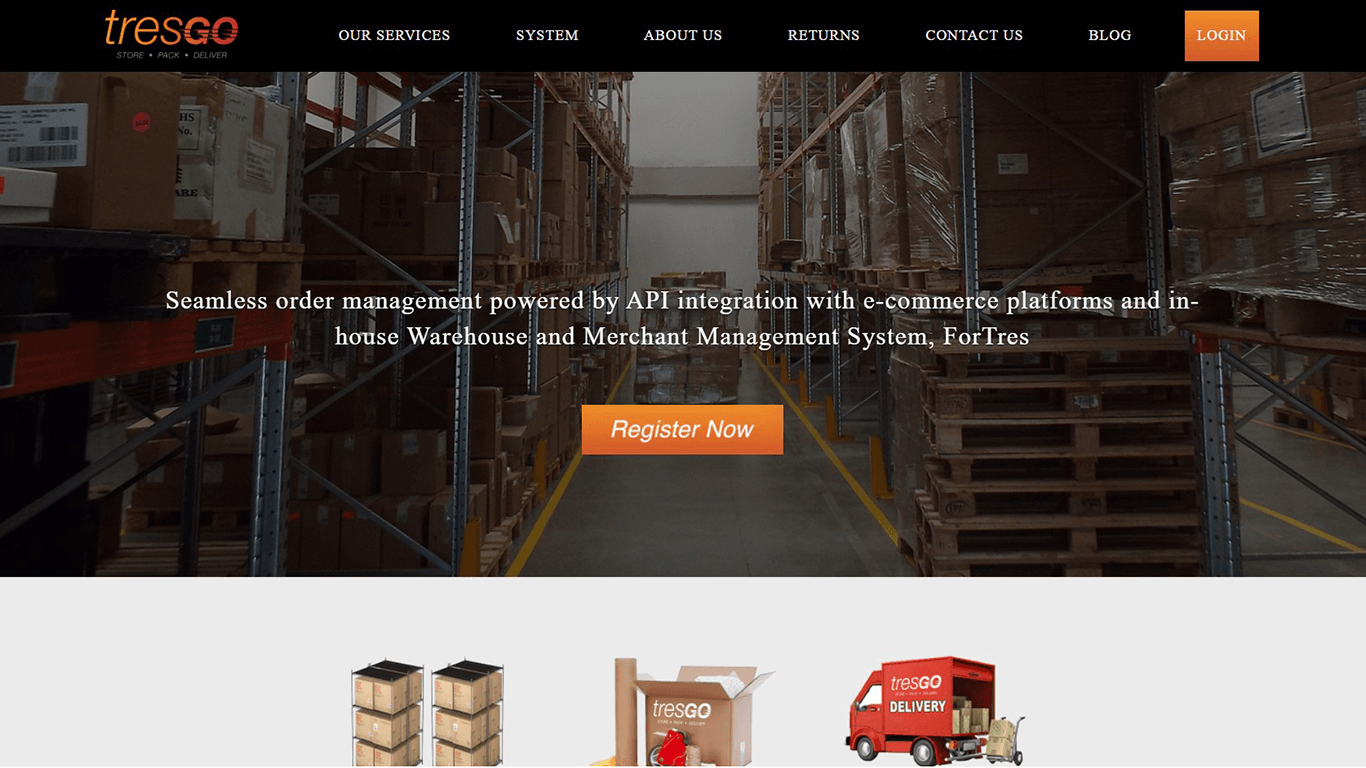
Task: Click the Register Now button
Action: pyautogui.click(x=682, y=430)
